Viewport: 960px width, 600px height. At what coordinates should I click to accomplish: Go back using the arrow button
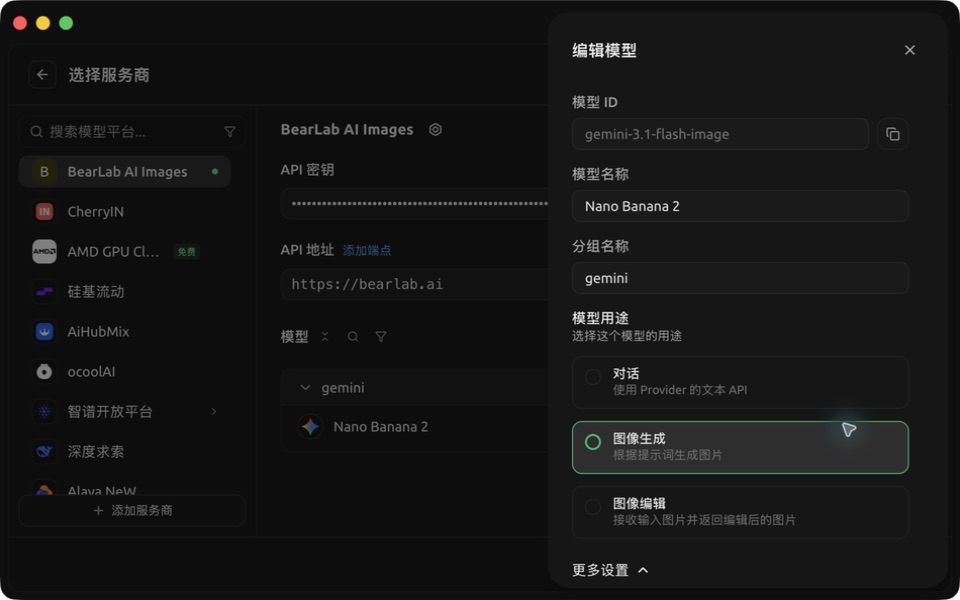pyautogui.click(x=42, y=75)
